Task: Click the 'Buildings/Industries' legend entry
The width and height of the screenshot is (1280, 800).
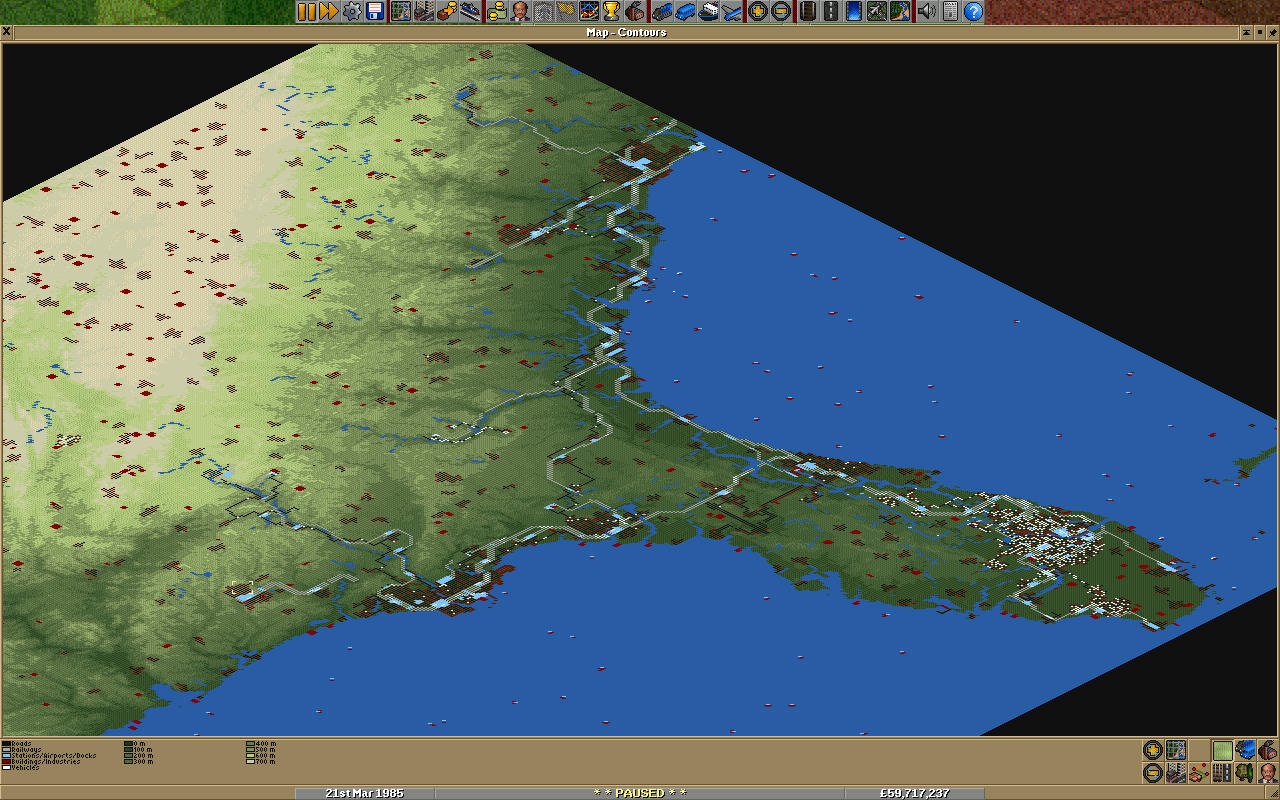Action: tap(41, 762)
